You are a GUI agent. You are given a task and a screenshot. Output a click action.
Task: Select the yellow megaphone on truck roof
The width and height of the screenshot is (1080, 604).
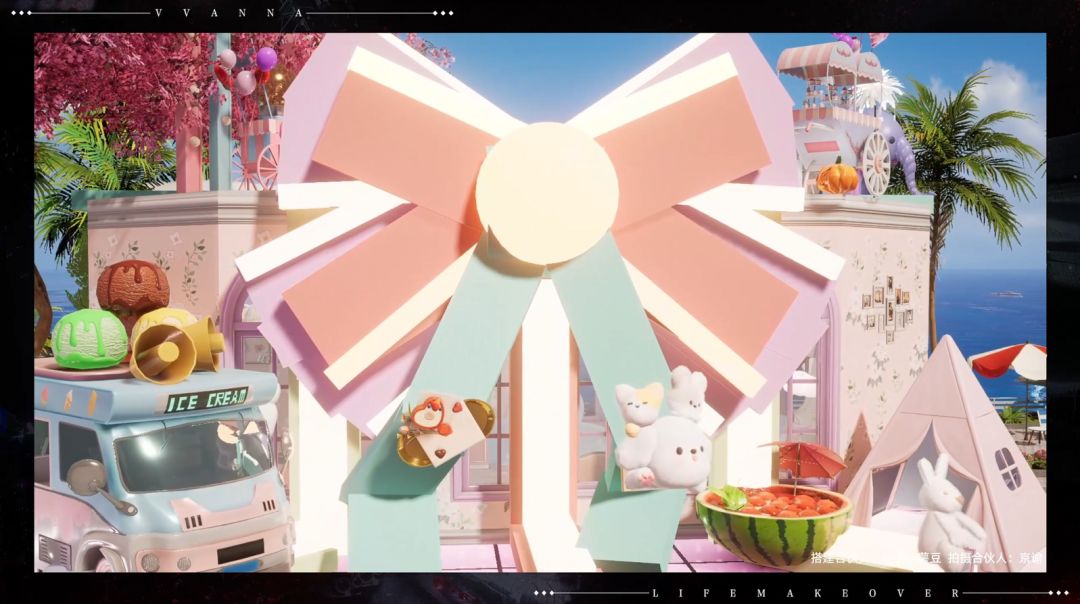point(176,348)
